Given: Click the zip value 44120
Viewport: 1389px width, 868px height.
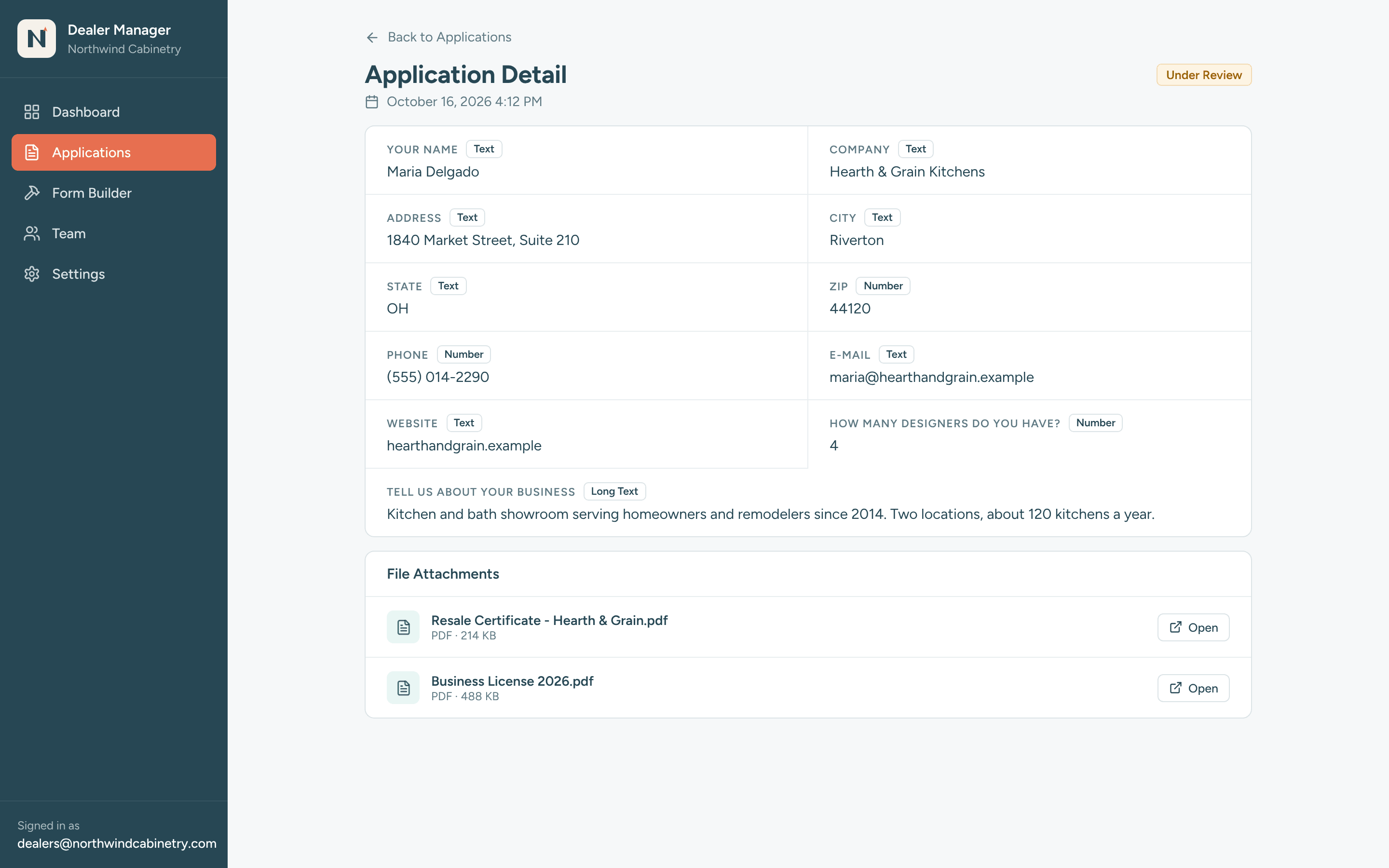Looking at the screenshot, I should click(850, 309).
